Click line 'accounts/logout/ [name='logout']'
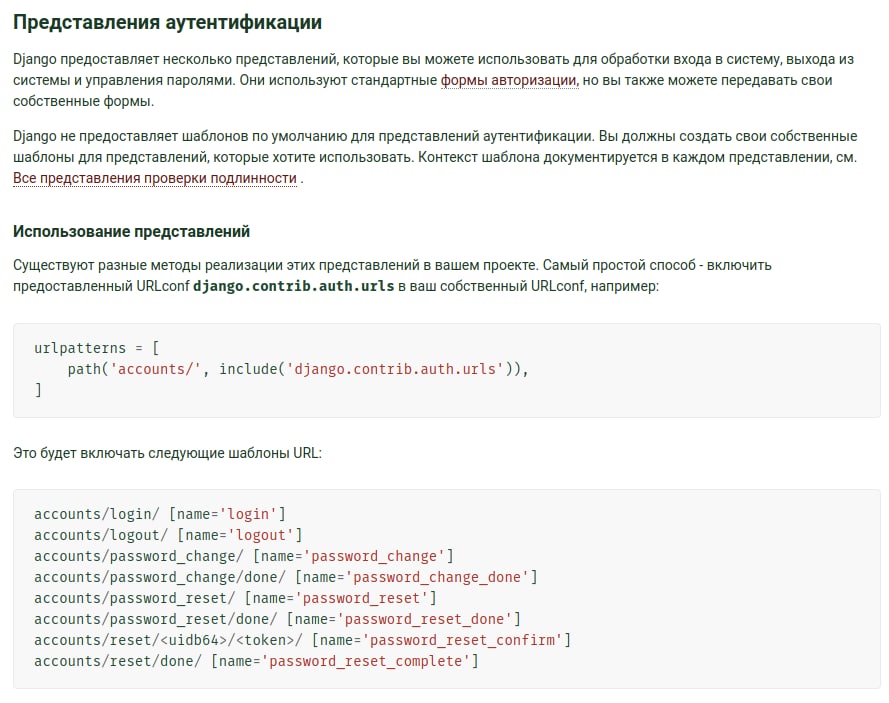The height and width of the screenshot is (703, 889). pyautogui.click(x=168, y=535)
